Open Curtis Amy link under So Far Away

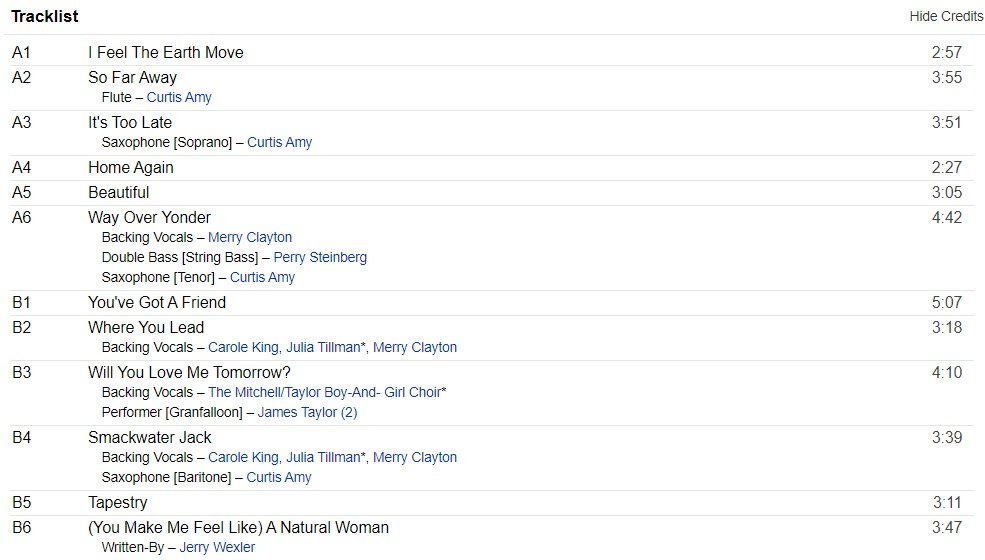179,97
